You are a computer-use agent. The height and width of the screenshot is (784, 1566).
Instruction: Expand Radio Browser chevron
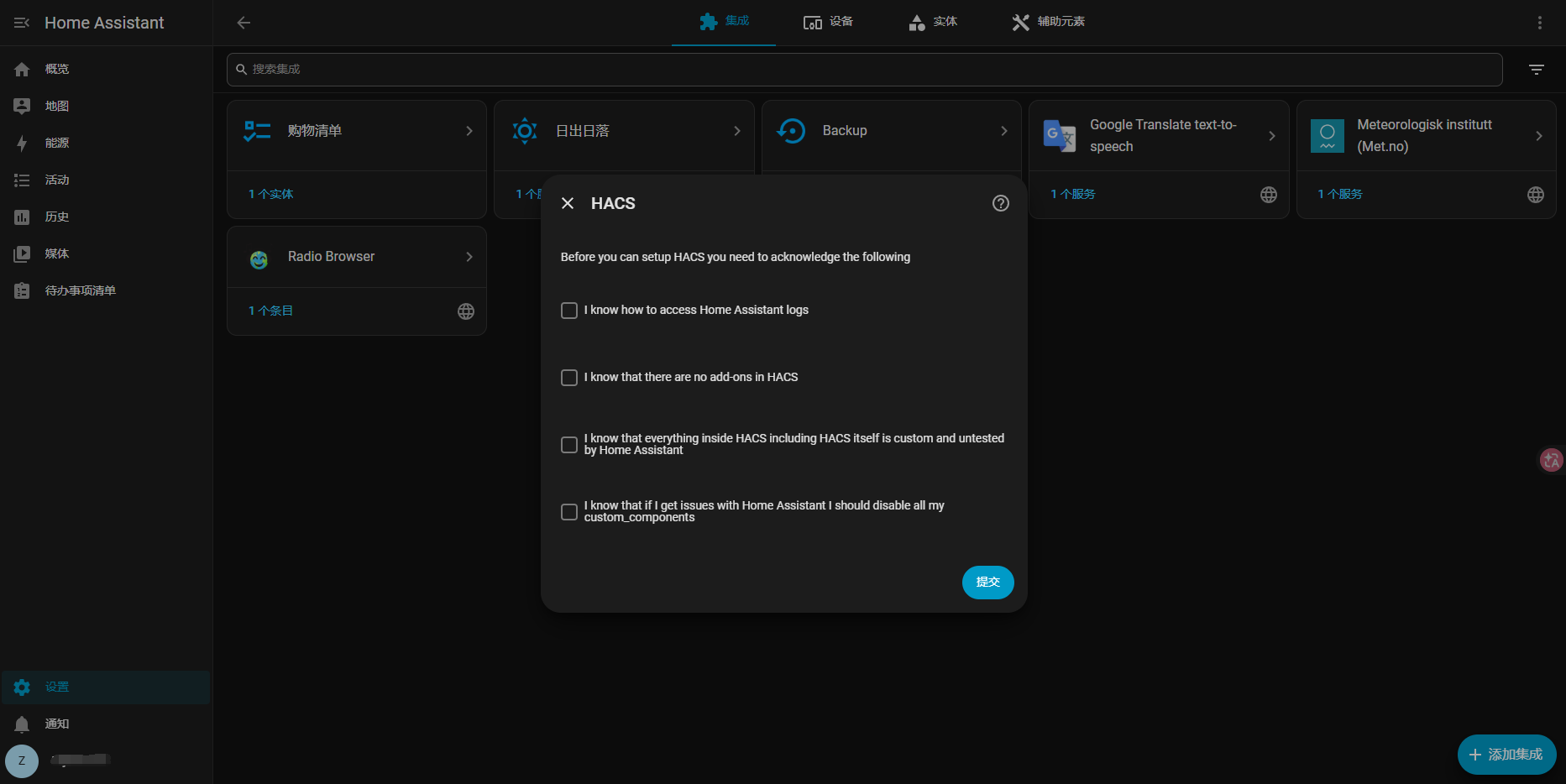pyautogui.click(x=469, y=257)
